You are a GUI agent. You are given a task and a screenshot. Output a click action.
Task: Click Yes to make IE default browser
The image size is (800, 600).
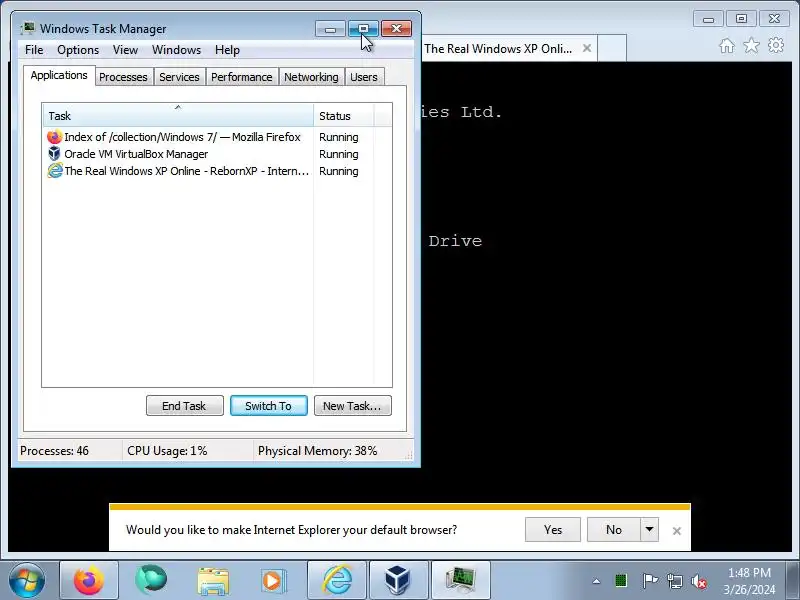tap(553, 530)
